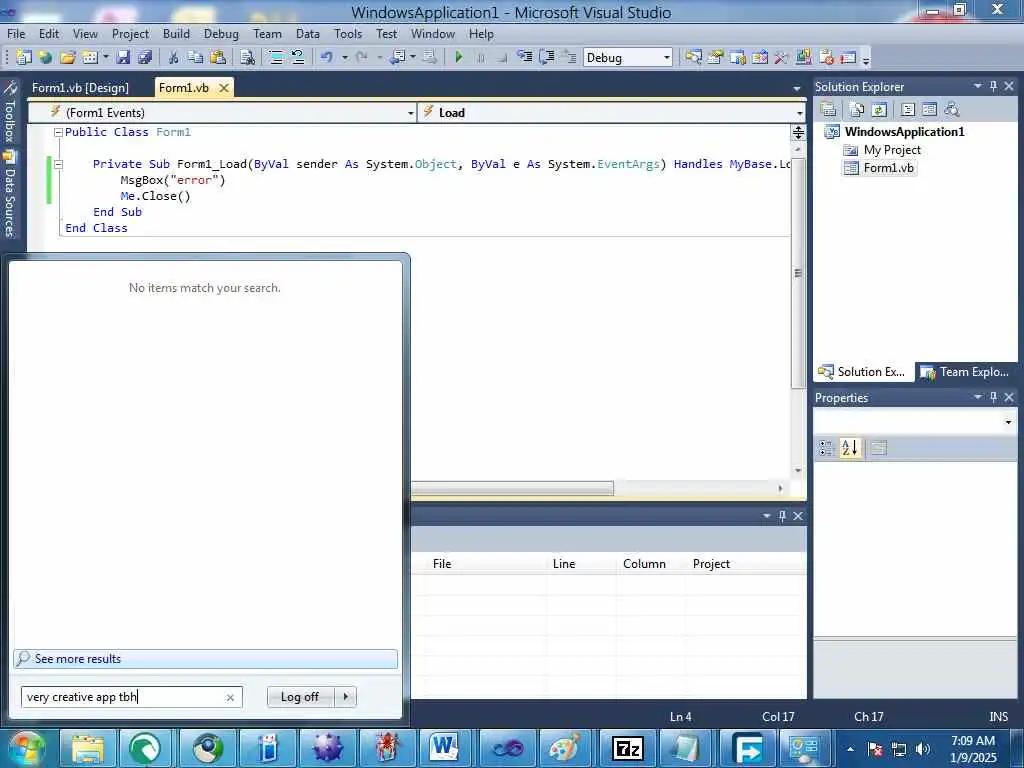
Task: Switch to the Team Explorer tab
Action: tap(965, 372)
